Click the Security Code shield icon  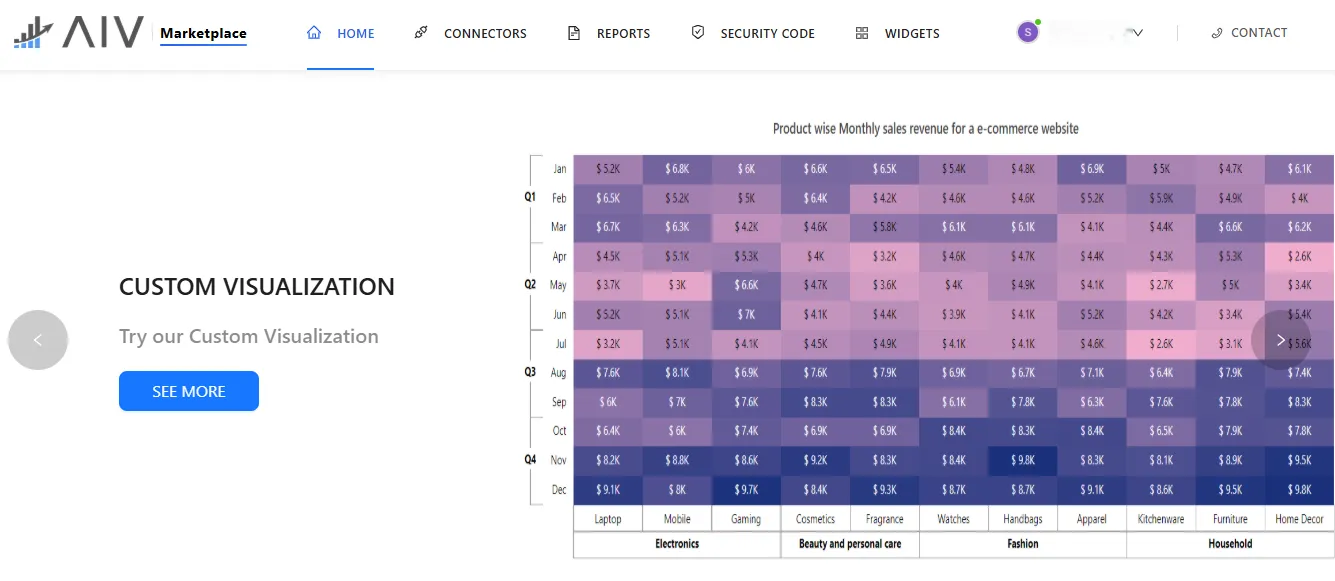(698, 33)
